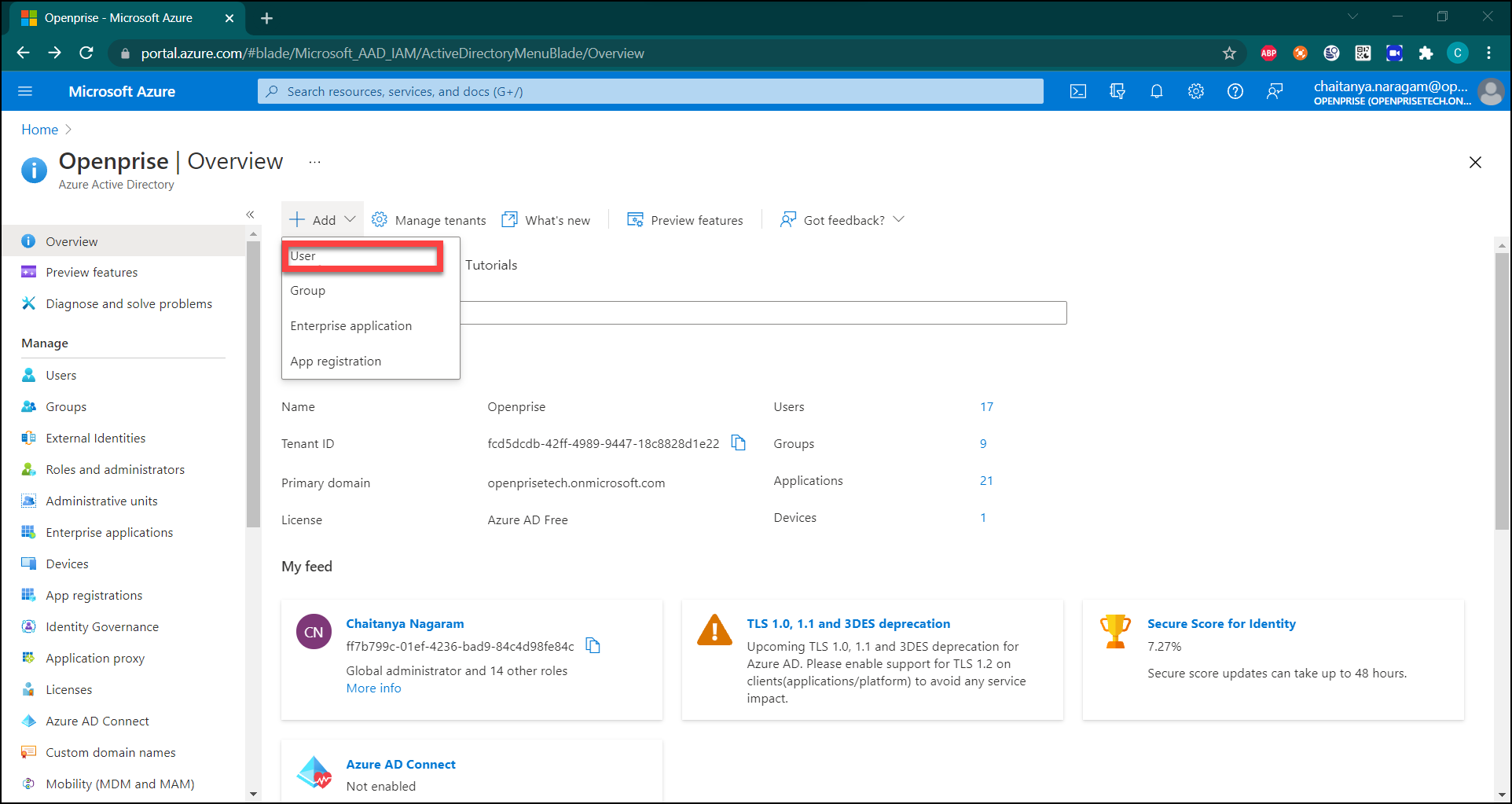Select Overview in sidebar

coord(123,241)
